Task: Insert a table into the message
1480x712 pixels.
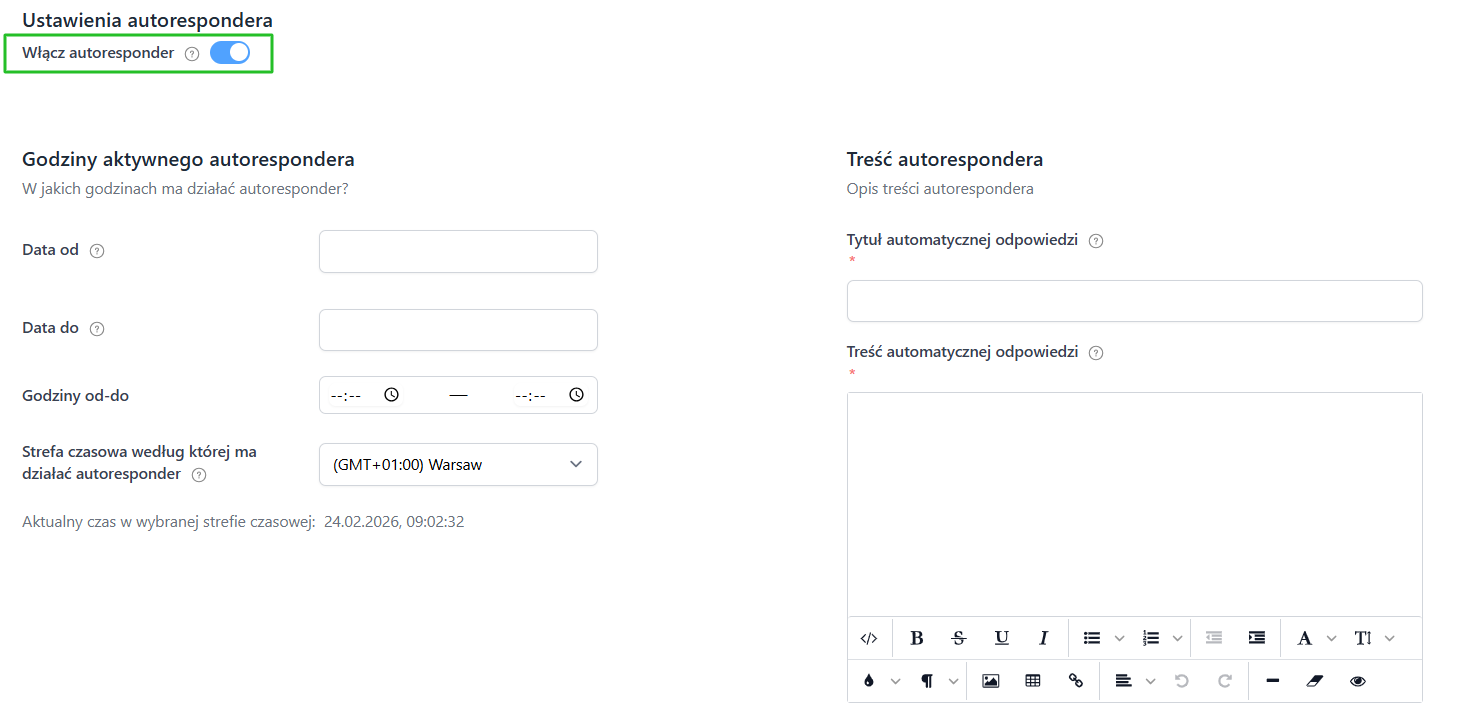Action: 1033,681
